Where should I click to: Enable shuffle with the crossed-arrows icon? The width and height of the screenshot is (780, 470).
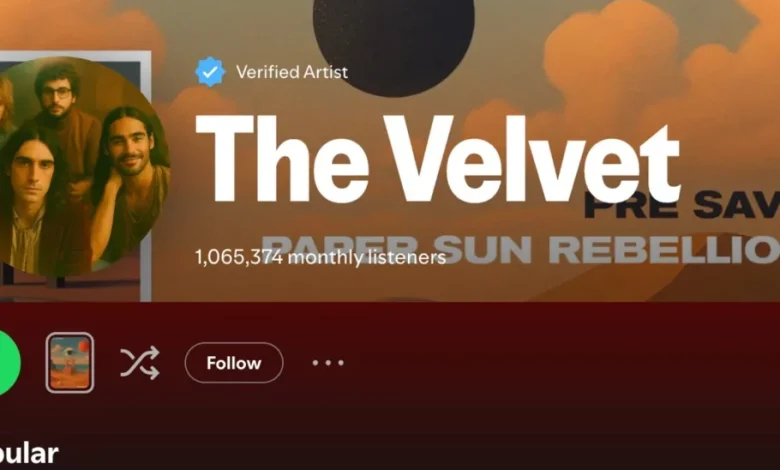tap(140, 363)
